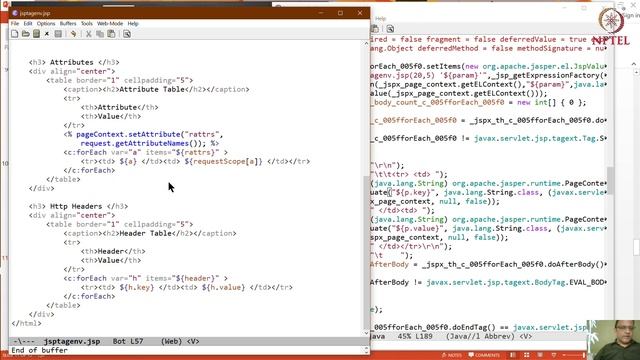Click the Open file folder icon
This screenshot has width=640, height=360.
(26, 34)
